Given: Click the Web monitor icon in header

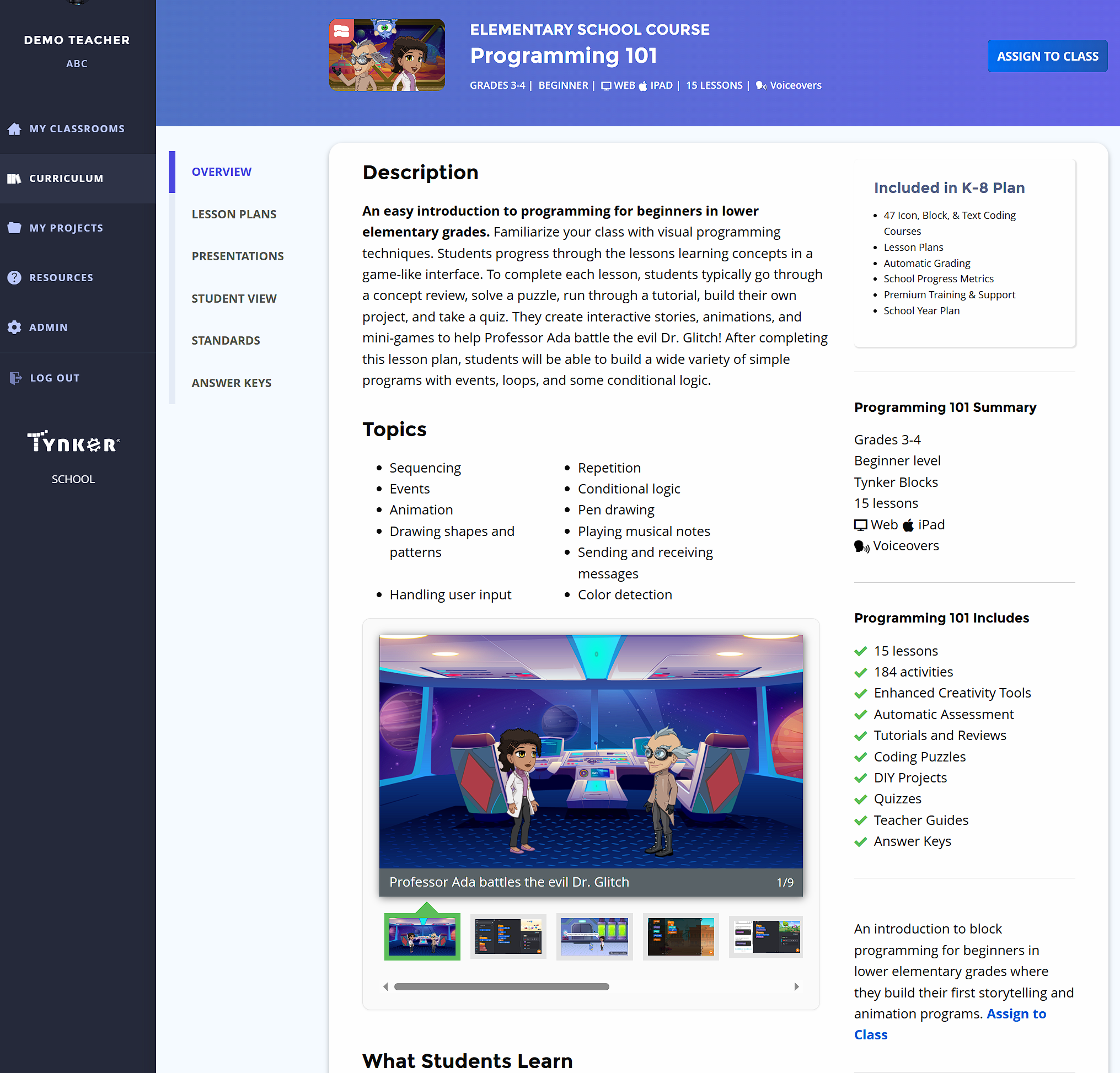Looking at the screenshot, I should pyautogui.click(x=606, y=85).
